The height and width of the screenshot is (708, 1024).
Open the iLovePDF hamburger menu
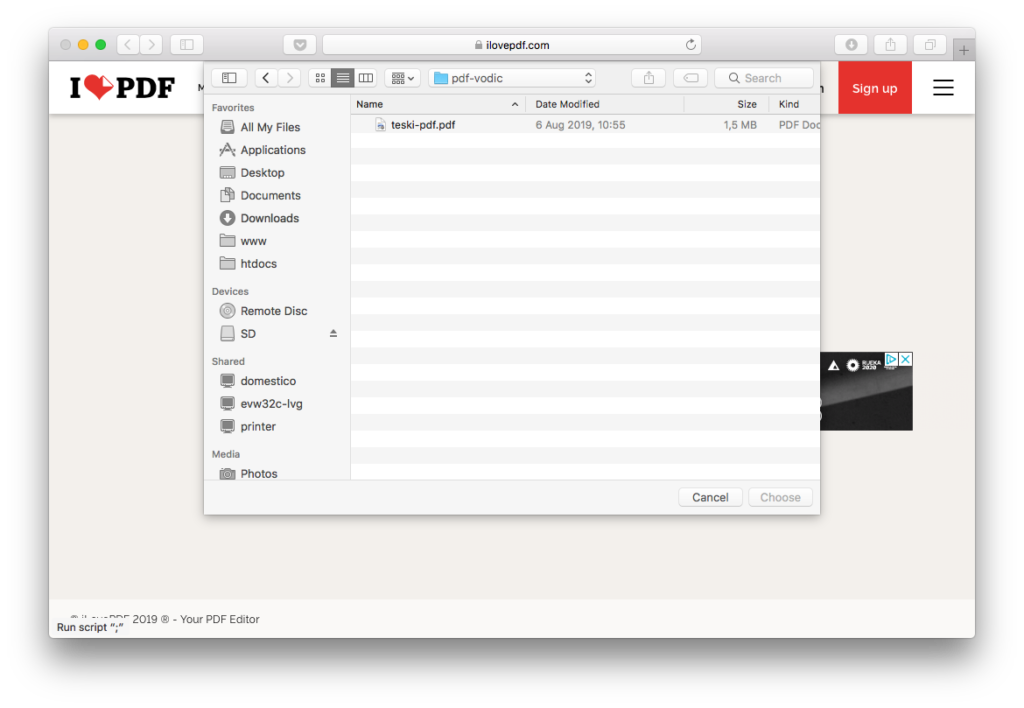tap(943, 88)
